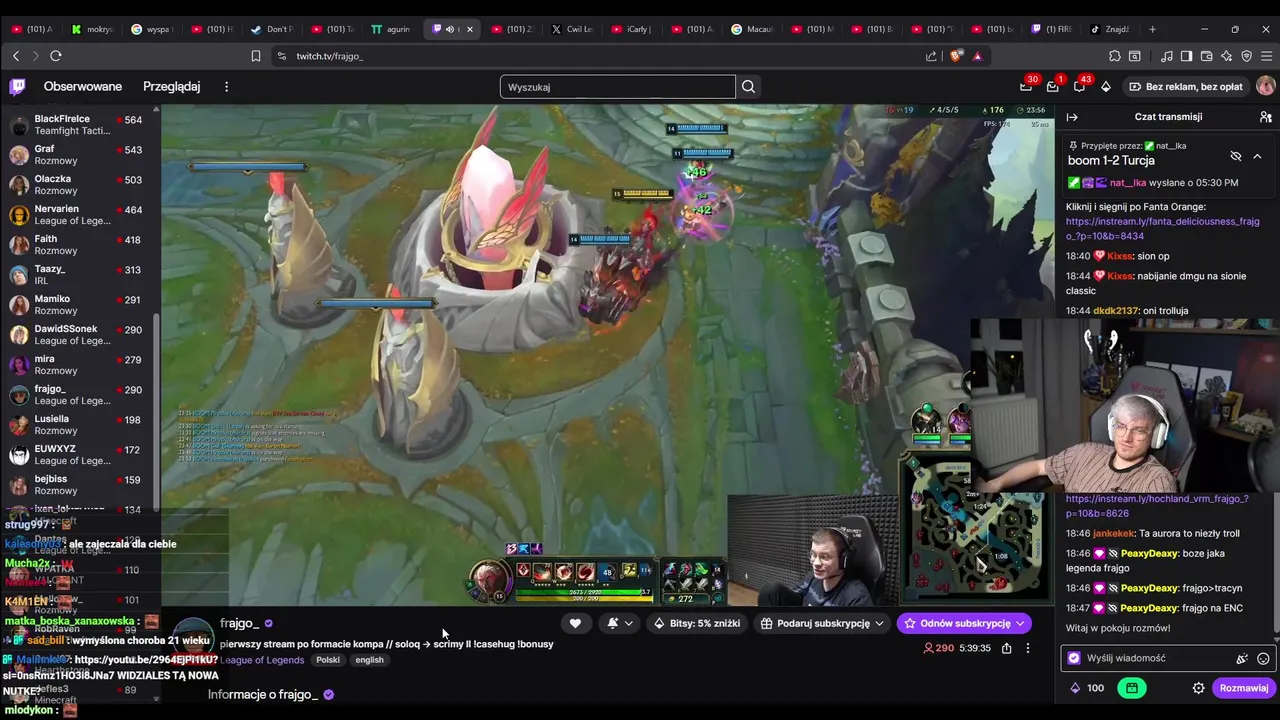Click the Rozmawiaj send button
This screenshot has height=720, width=1280.
click(1243, 688)
